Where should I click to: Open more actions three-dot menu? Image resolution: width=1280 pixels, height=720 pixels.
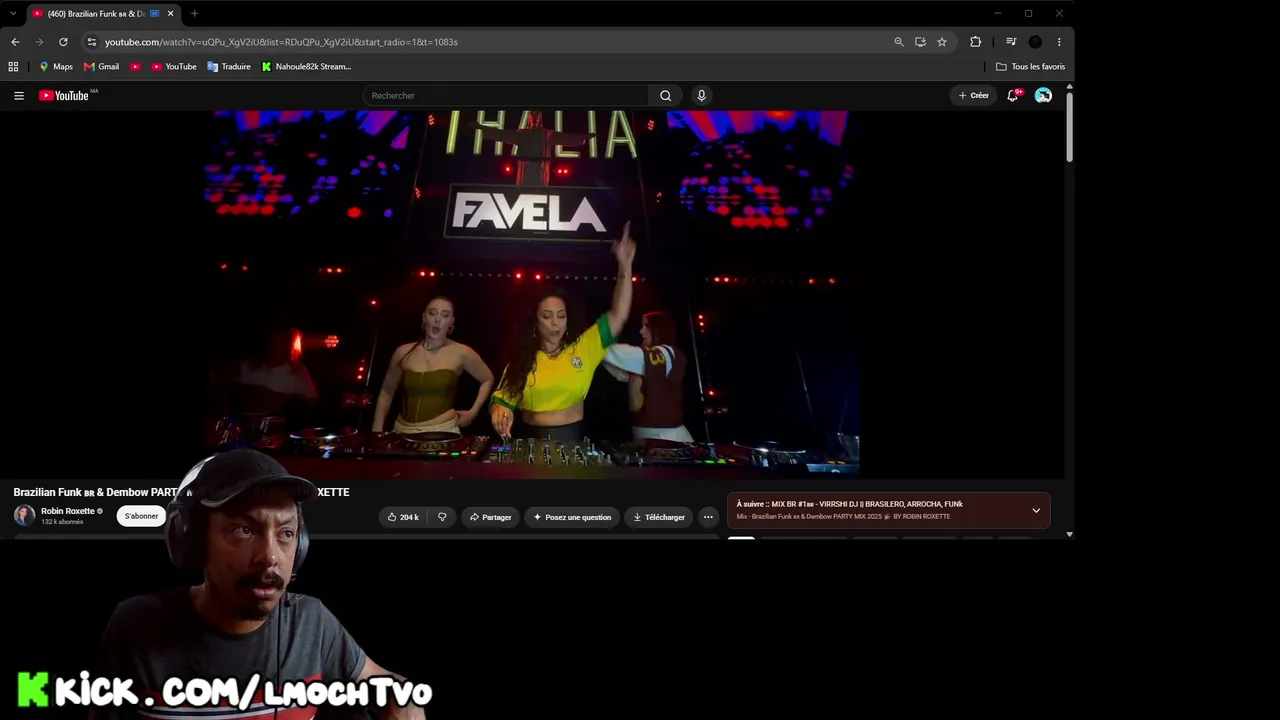pos(708,517)
